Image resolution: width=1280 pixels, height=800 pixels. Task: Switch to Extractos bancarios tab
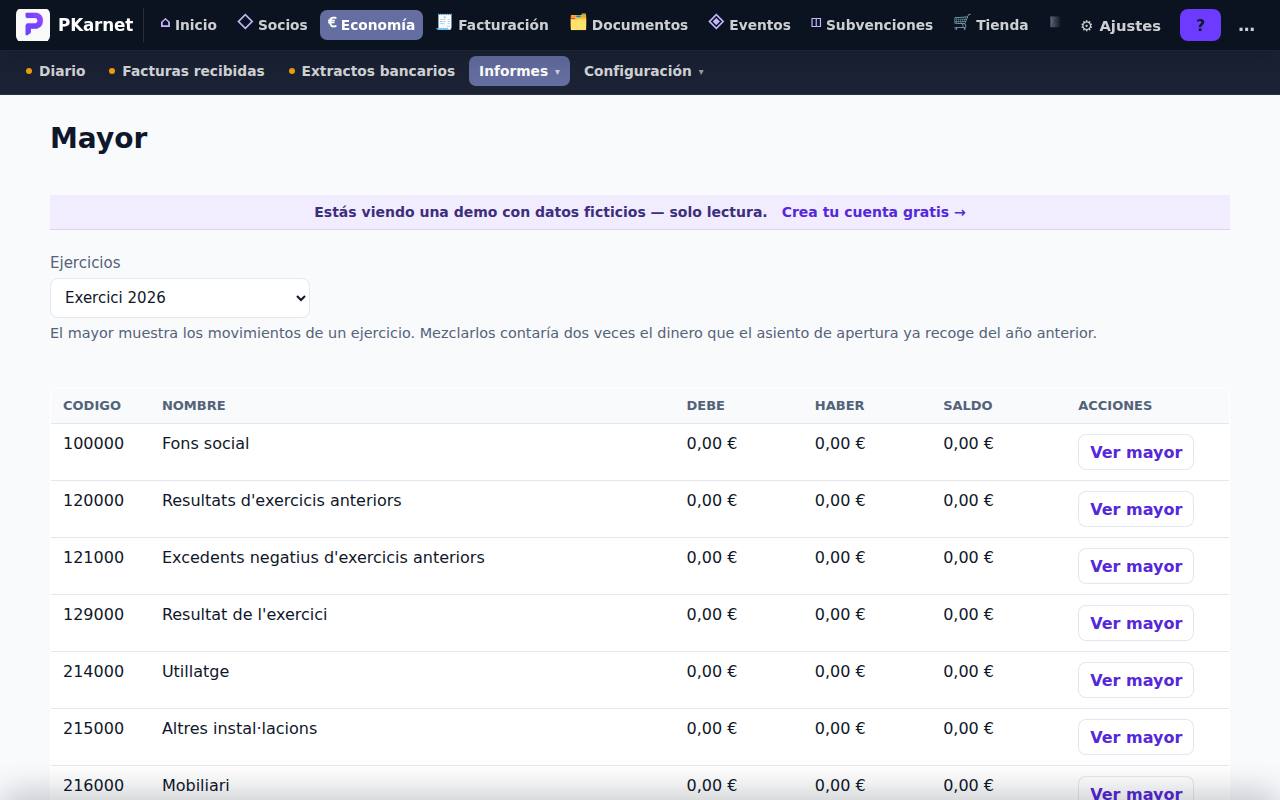[x=371, y=71]
